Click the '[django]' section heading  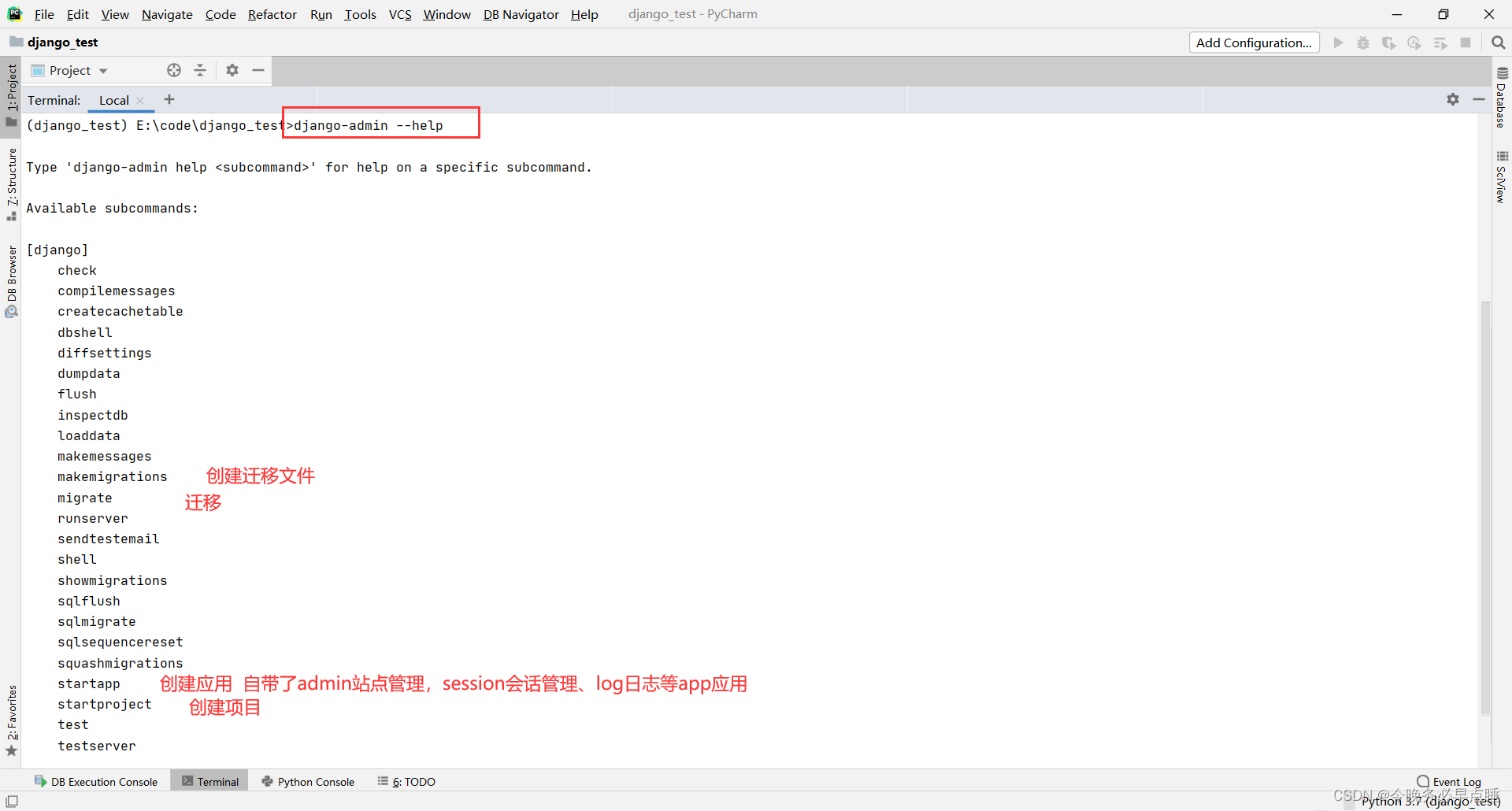click(x=57, y=250)
